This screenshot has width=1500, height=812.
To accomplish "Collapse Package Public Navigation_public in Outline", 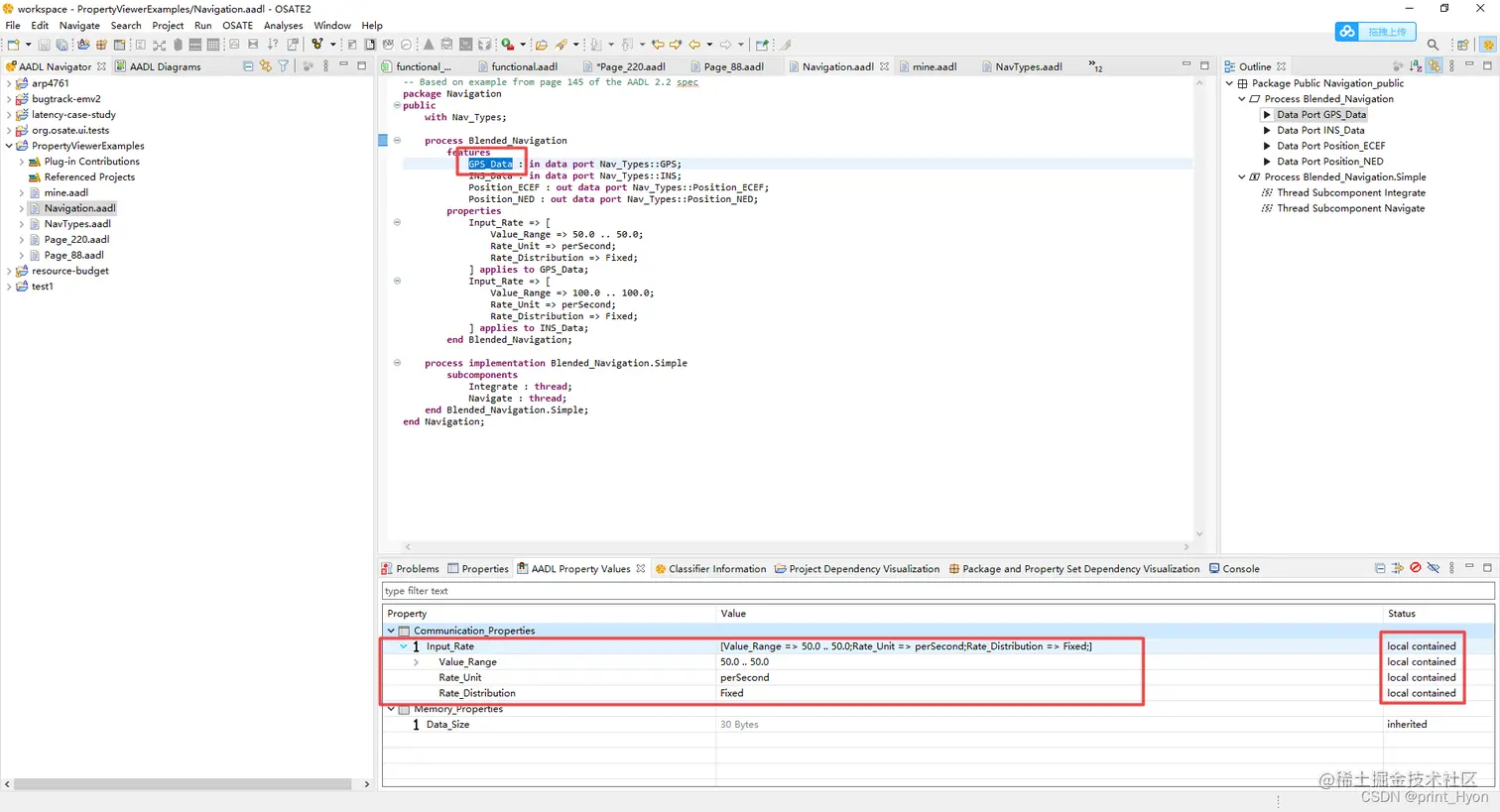I will tap(1229, 83).
